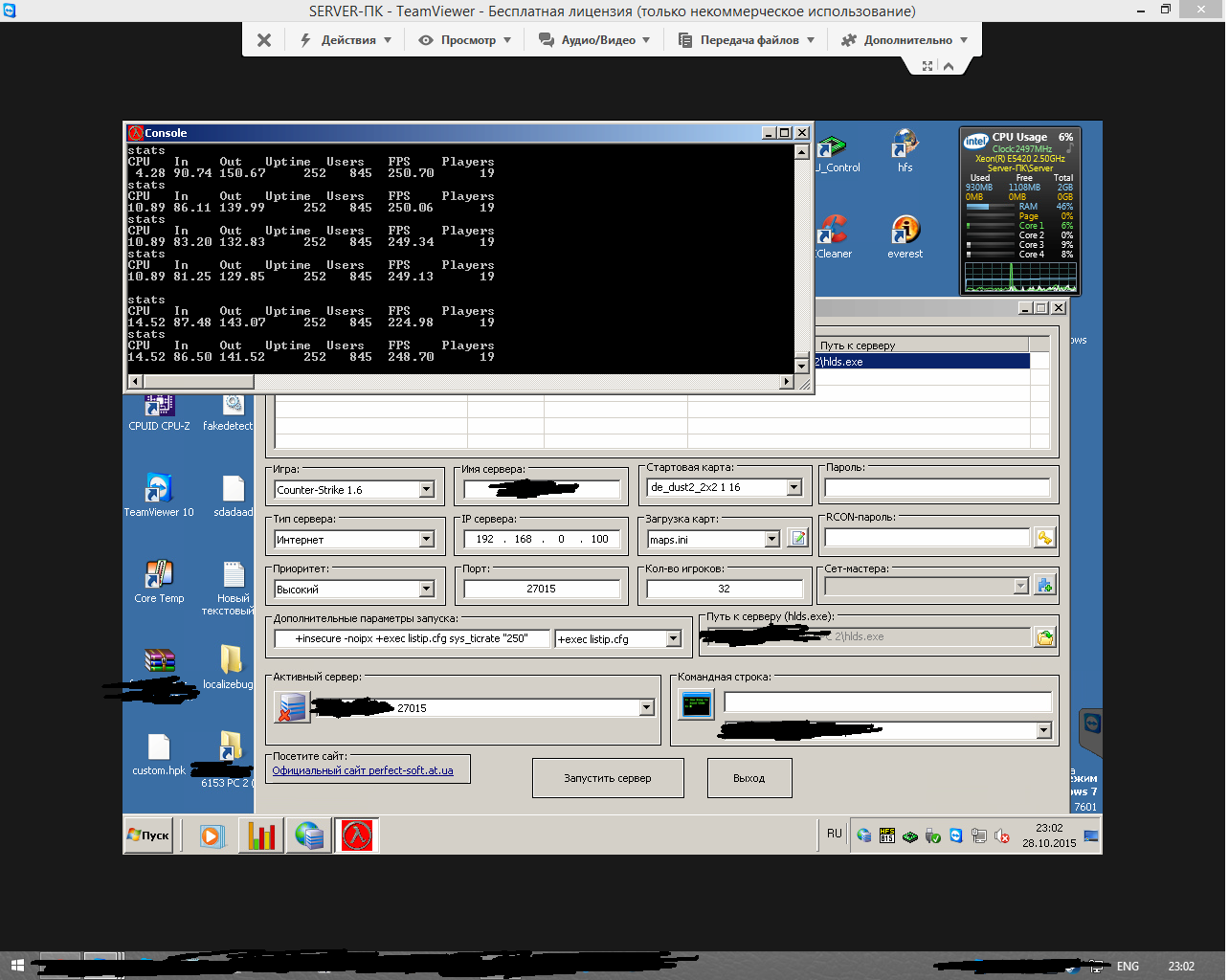
Task: Click the TeamViewer toolbar close X icon
Action: tap(264, 40)
